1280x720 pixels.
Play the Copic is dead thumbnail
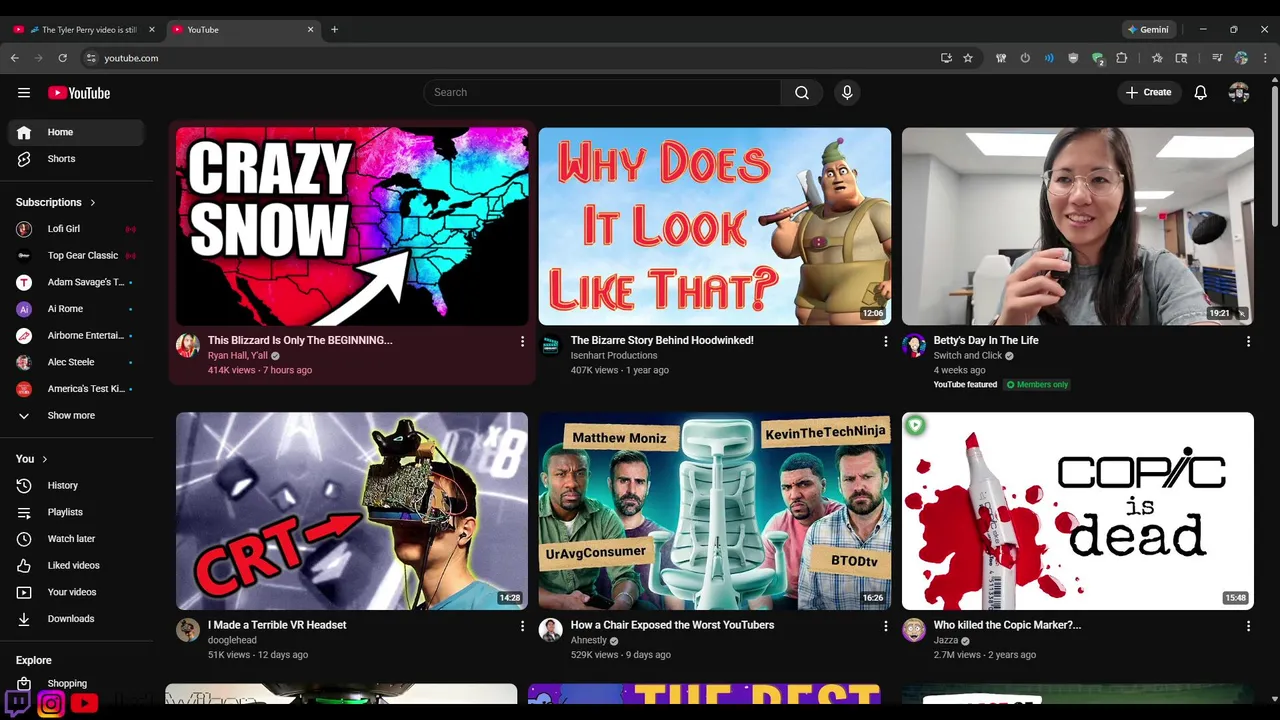coord(1078,511)
